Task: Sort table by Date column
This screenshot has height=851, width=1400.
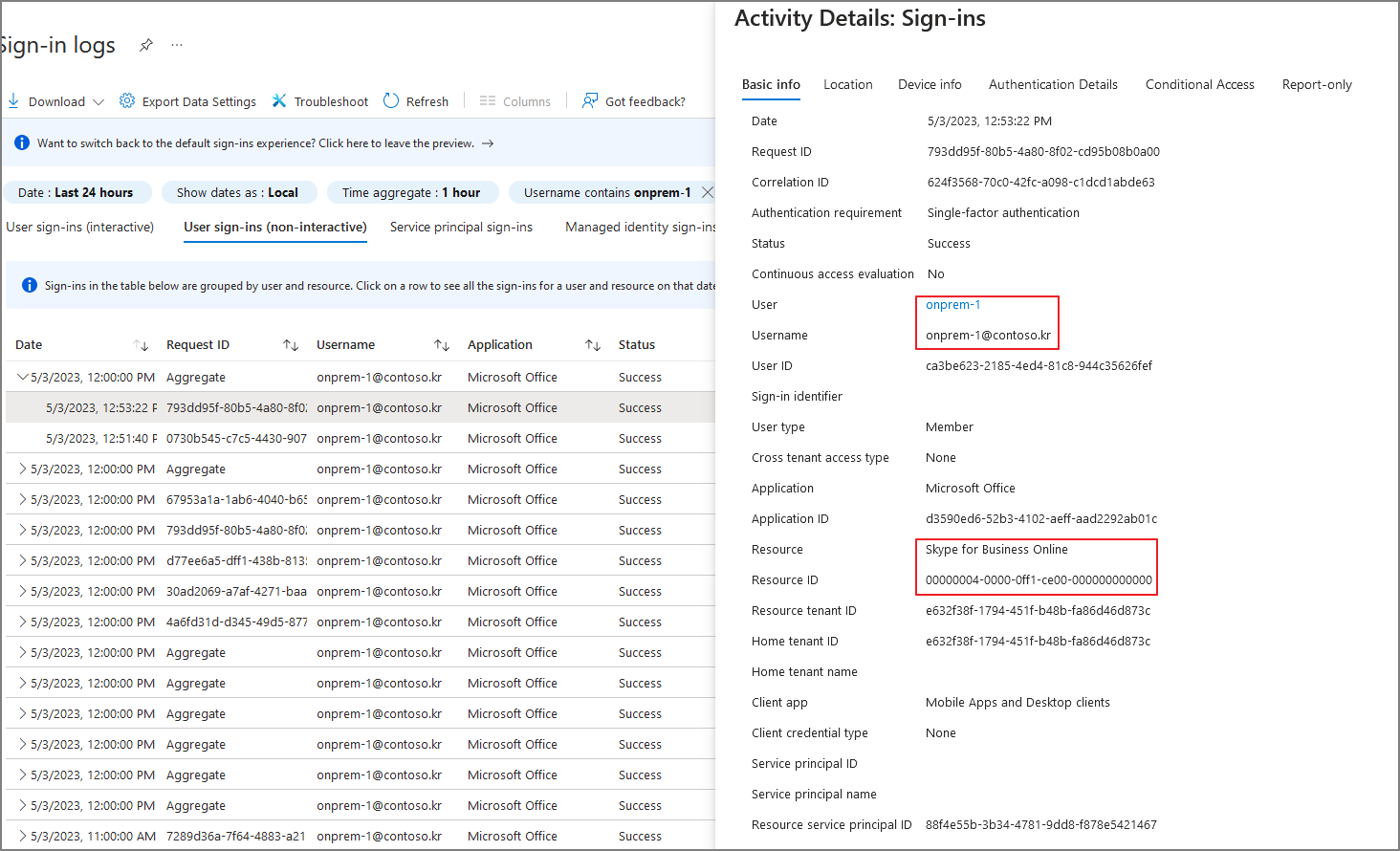Action: (x=142, y=345)
